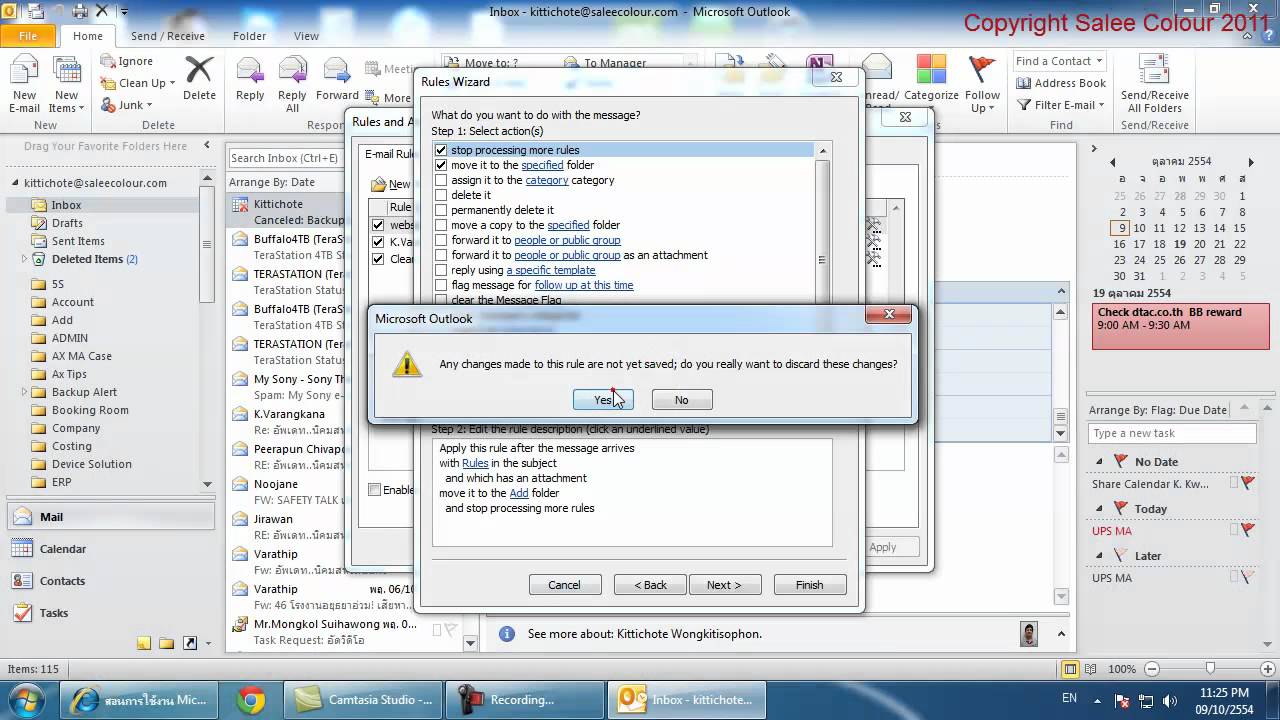
Task: Switch to the Send / Receive tab
Action: pyautogui.click(x=167, y=36)
